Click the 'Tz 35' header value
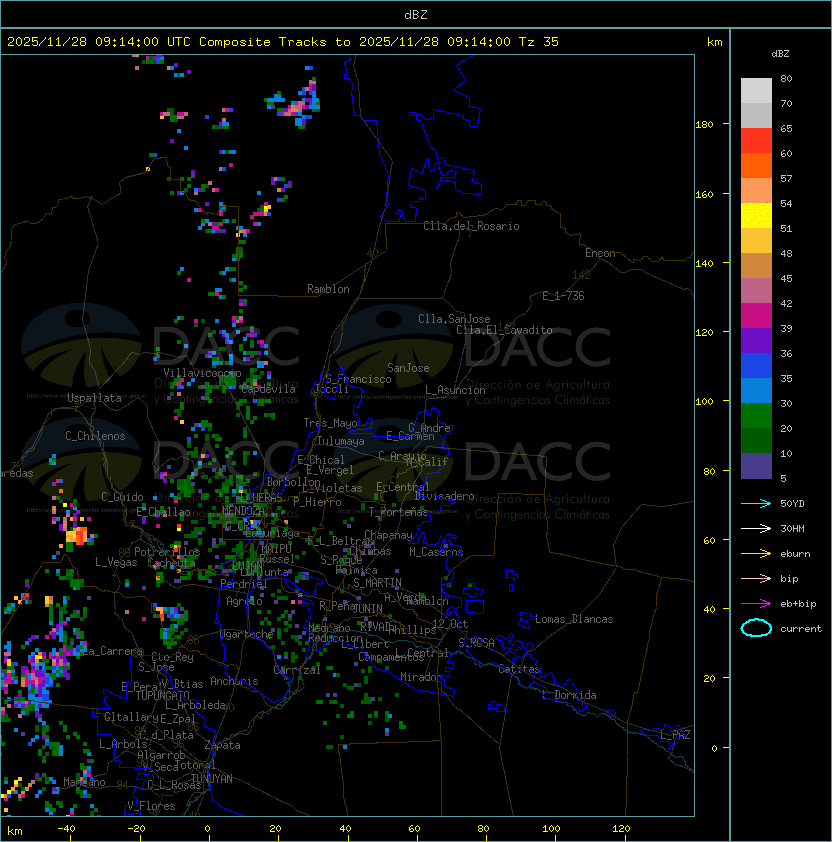 pyautogui.click(x=539, y=42)
